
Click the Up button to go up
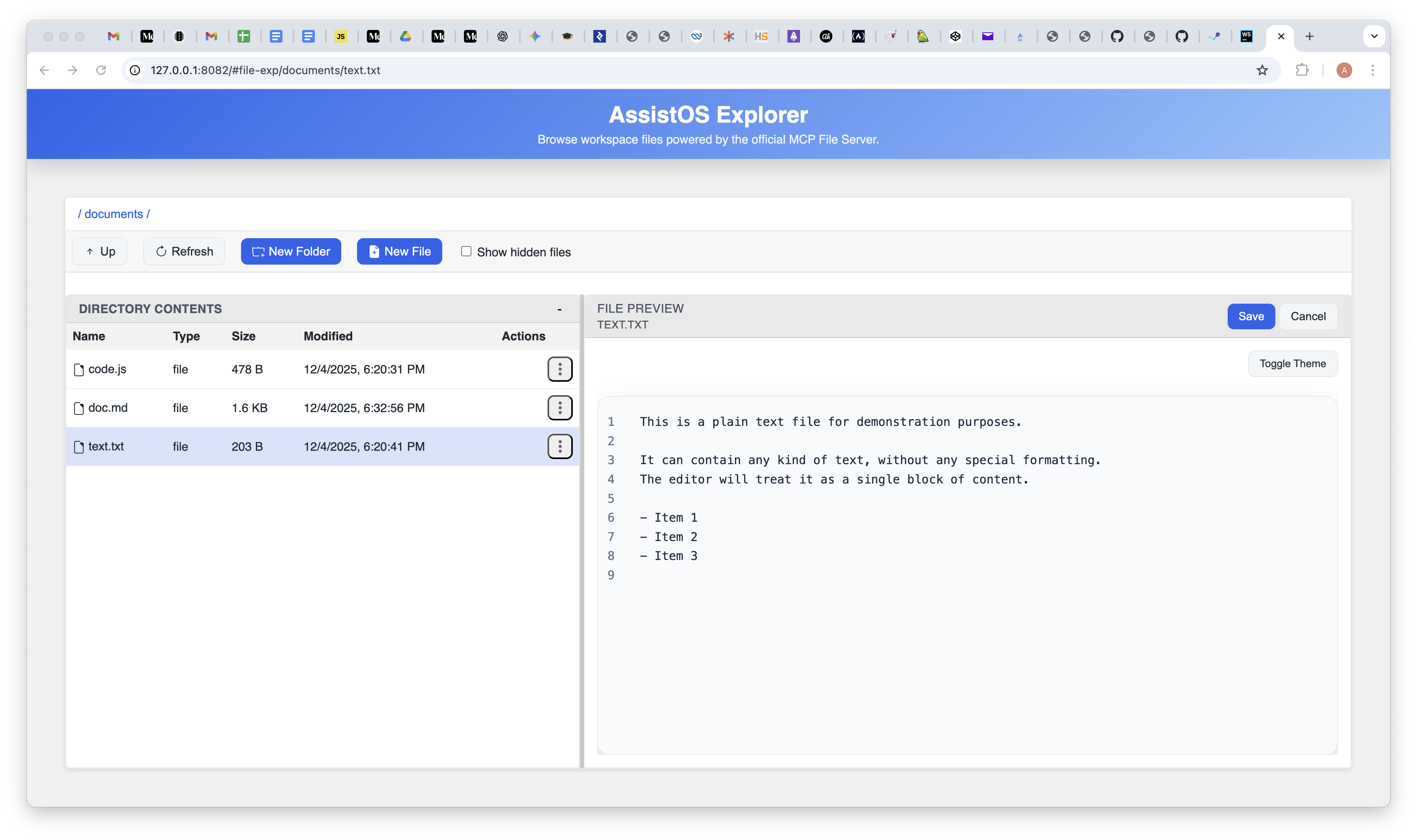[x=99, y=251]
